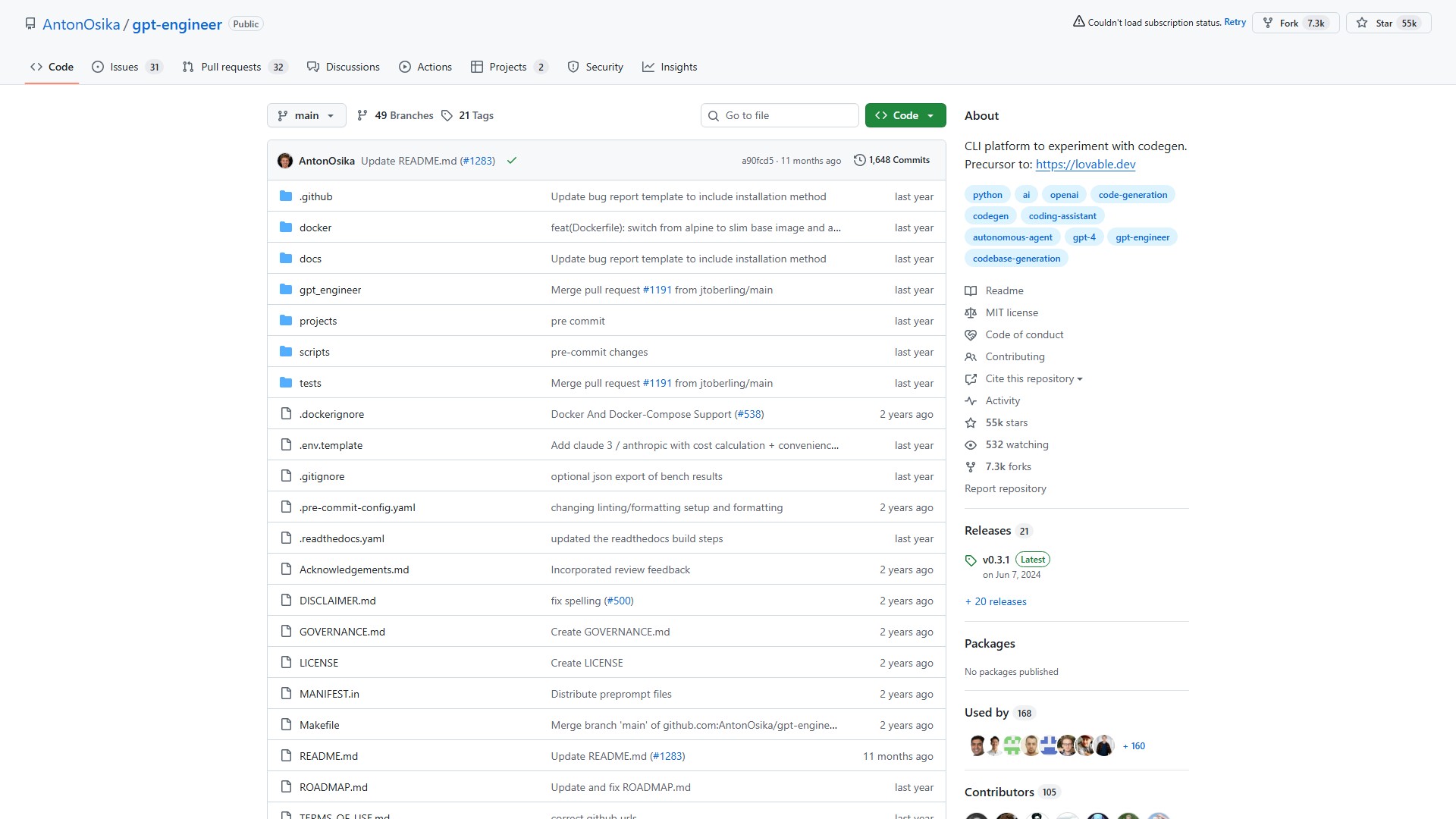Click the Go to file search field
This screenshot has width=1456, height=819.
coord(787,115)
